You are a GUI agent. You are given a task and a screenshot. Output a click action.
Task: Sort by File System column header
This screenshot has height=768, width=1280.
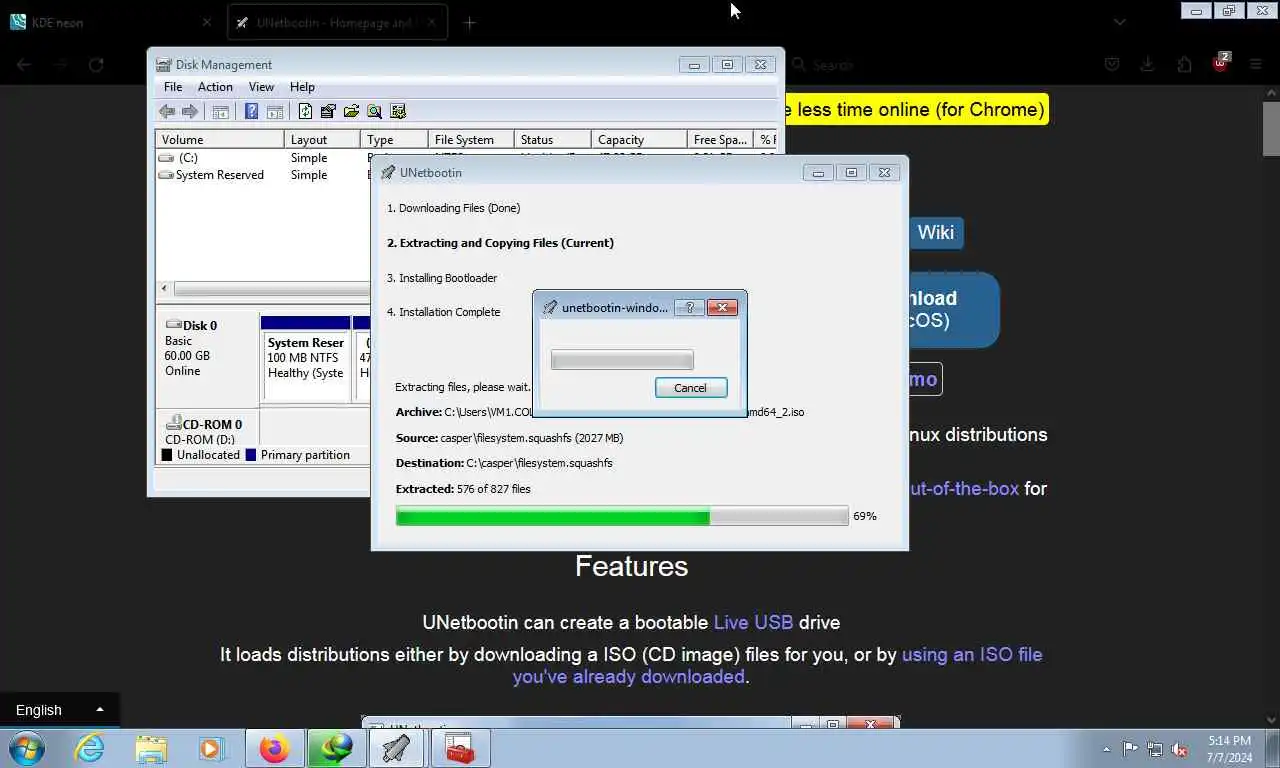point(471,140)
